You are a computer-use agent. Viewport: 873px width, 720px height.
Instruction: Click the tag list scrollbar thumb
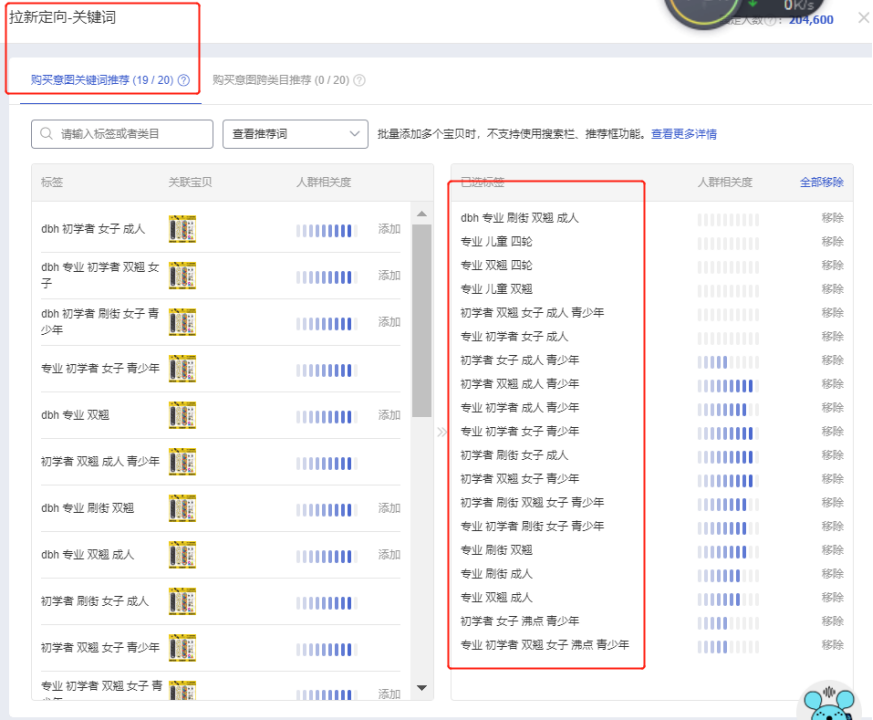(x=422, y=321)
